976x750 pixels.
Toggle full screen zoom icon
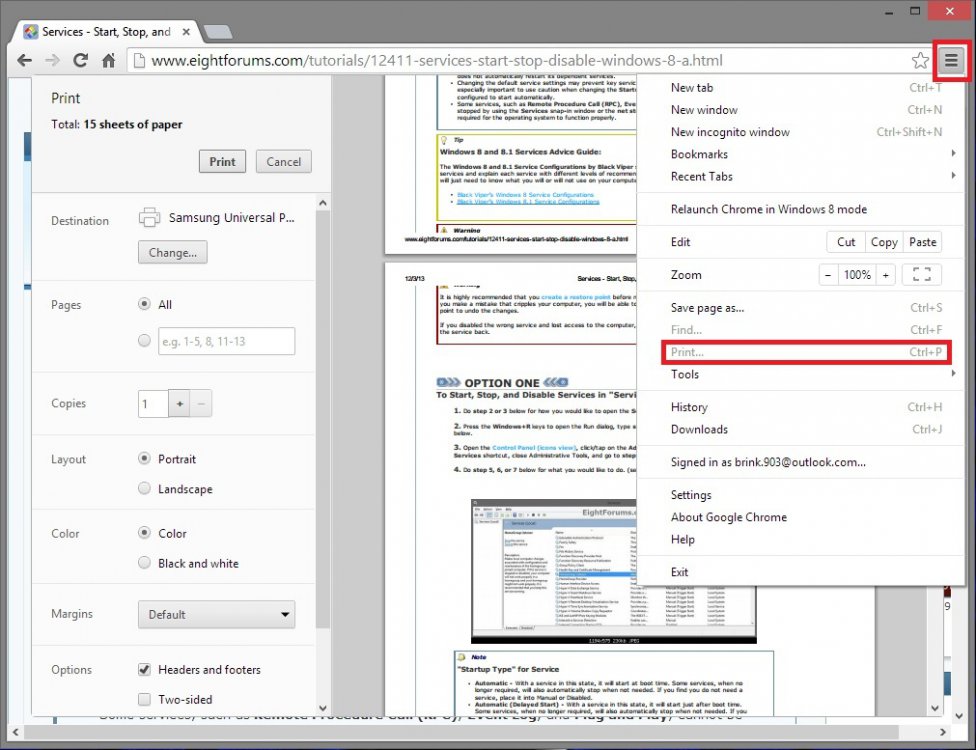click(x=921, y=274)
